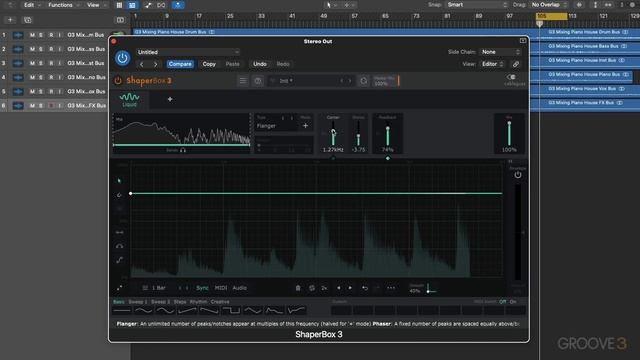Select the sine wave basic preset thumbnail

144,311
